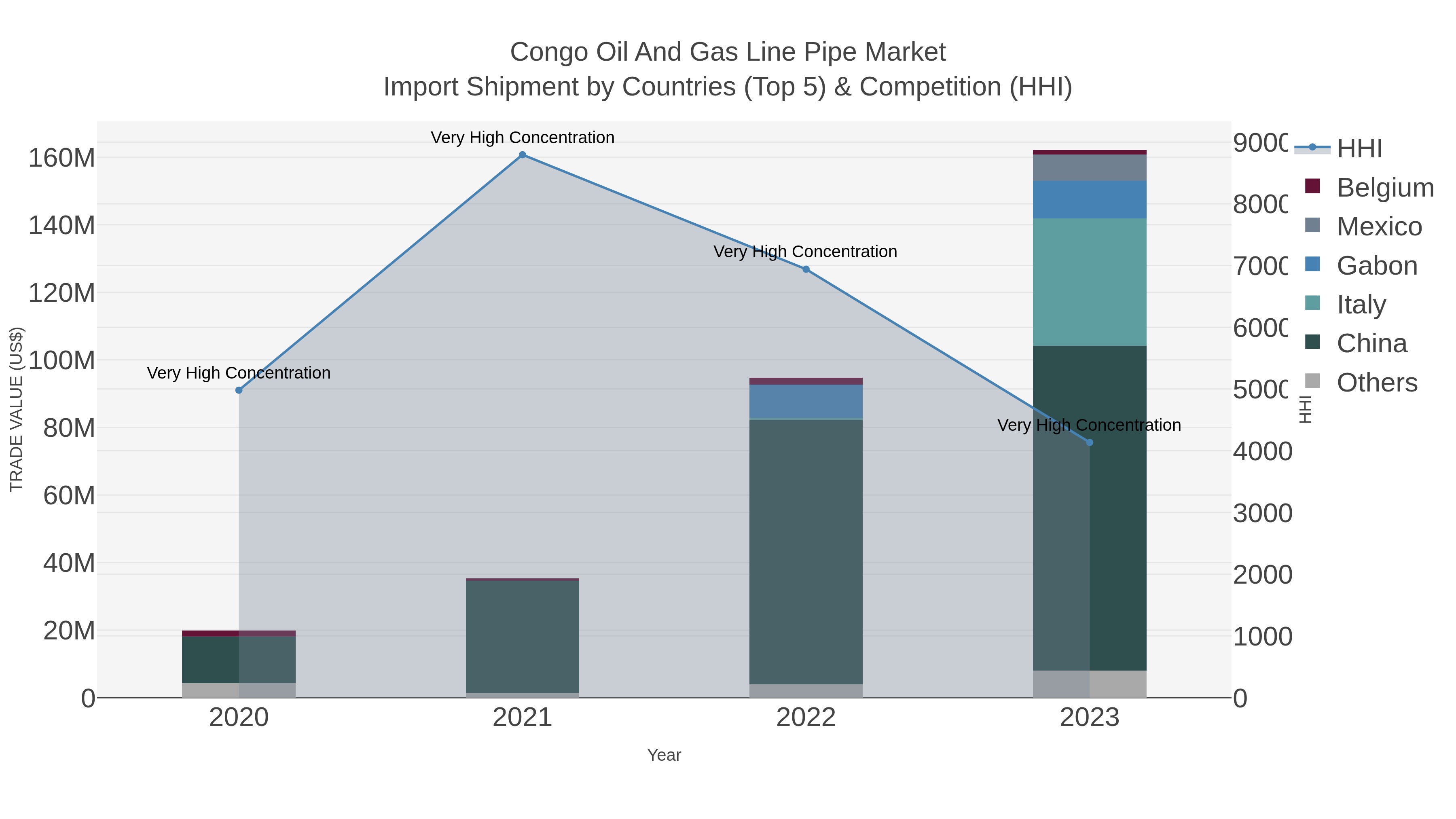Viewport: 1456px width, 819px height.
Task: Click the Mexico bar segment for 2023
Action: (1090, 168)
